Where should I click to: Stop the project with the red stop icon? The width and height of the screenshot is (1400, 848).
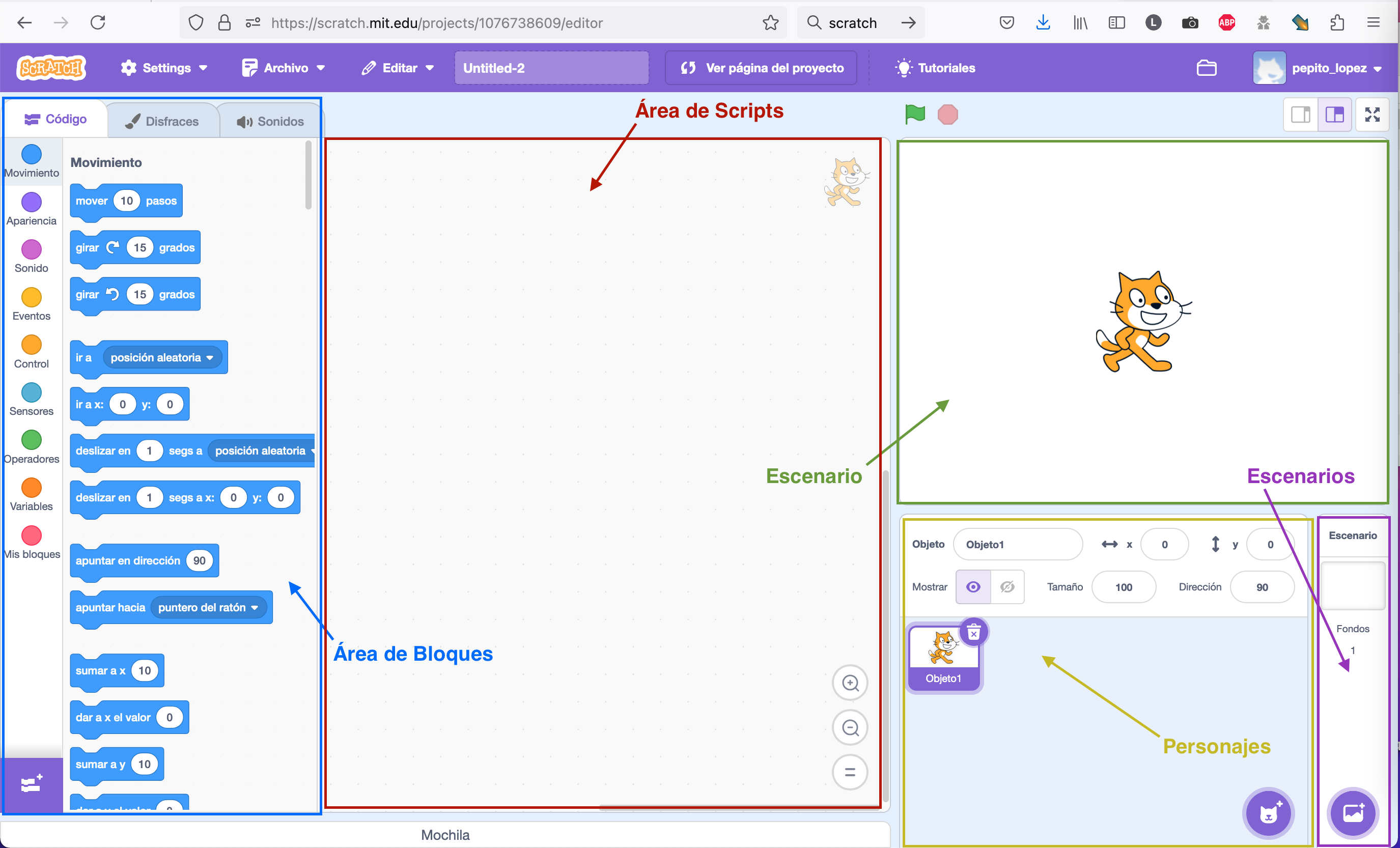point(947,114)
